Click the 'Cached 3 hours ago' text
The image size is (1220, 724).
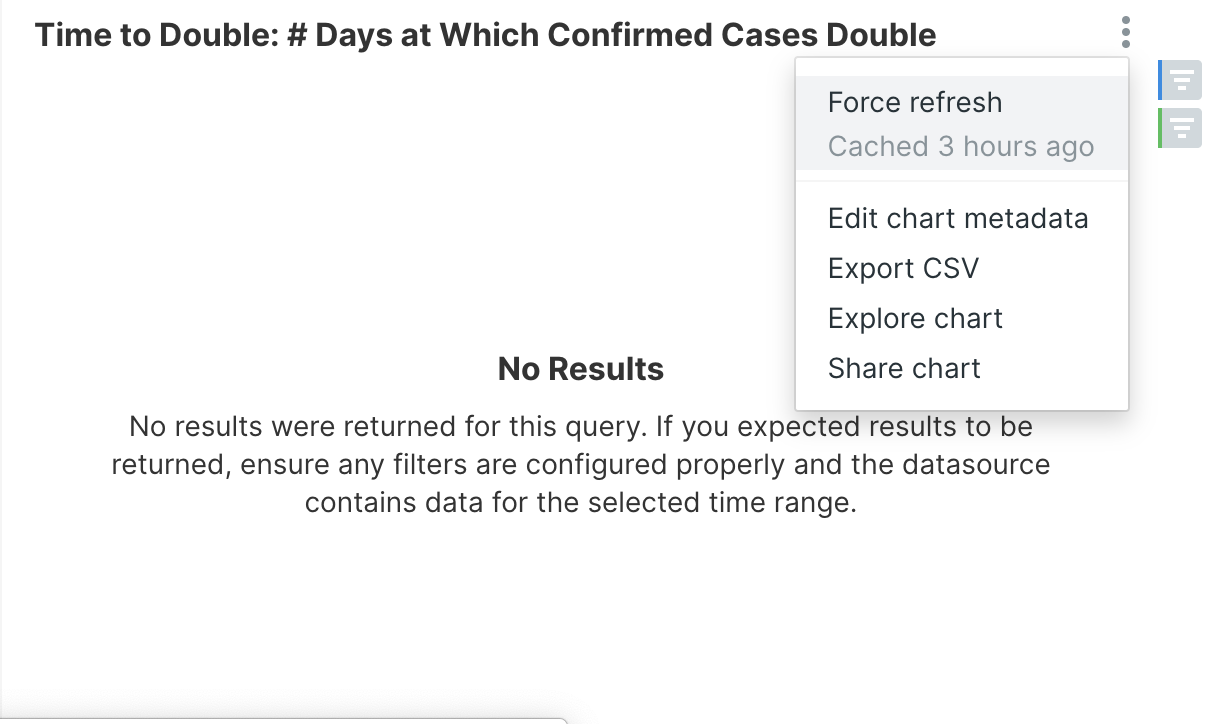coord(960,147)
